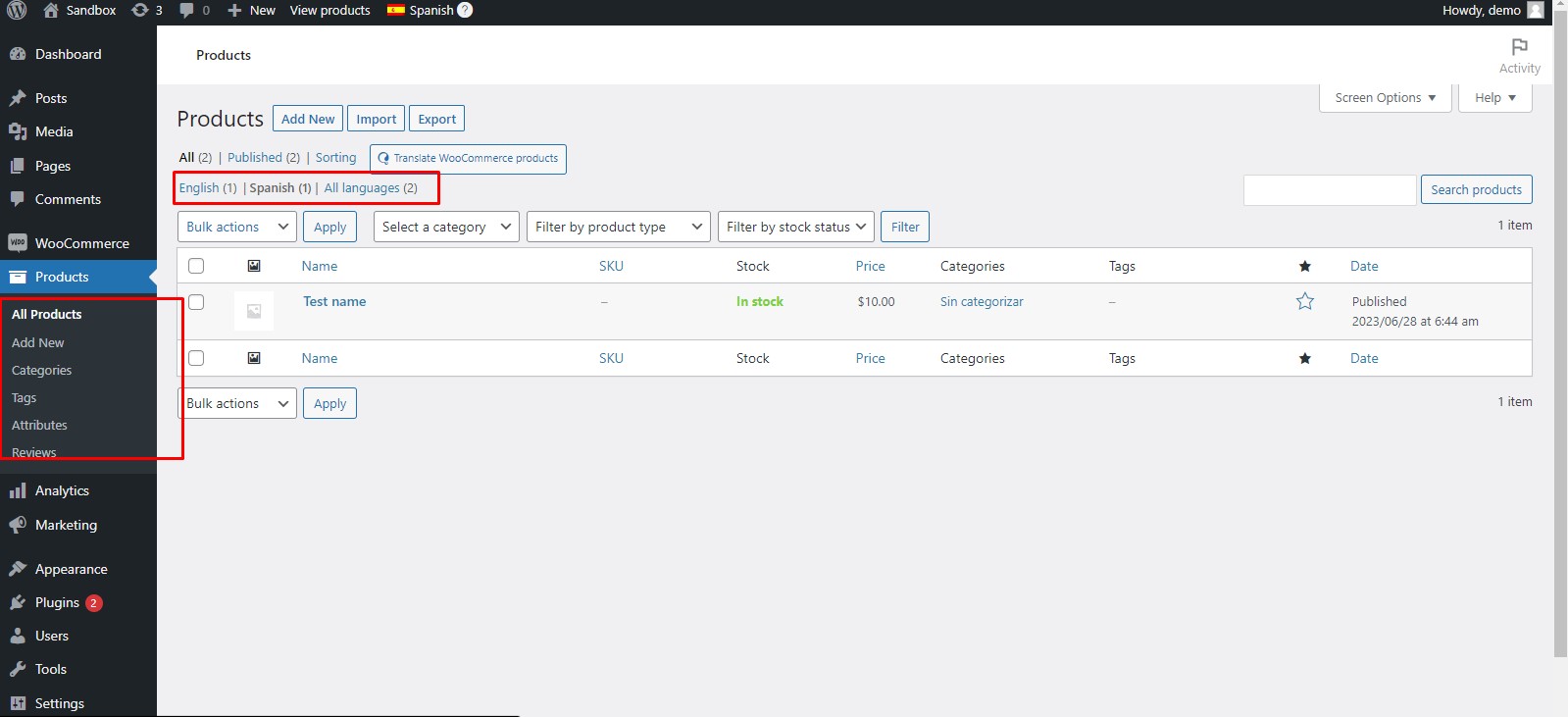Open the Sin categorizar category link
The image size is (1568, 717).
coord(982,301)
